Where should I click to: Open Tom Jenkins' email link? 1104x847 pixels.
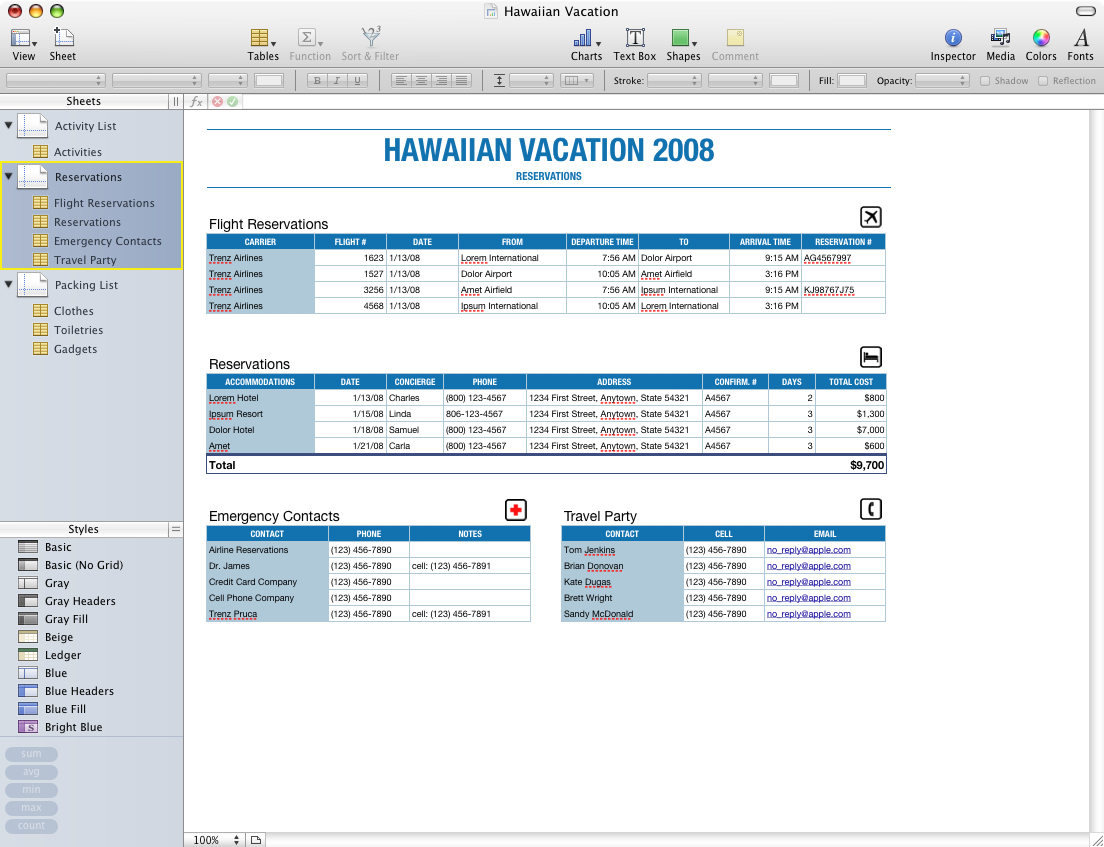pyautogui.click(x=808, y=550)
